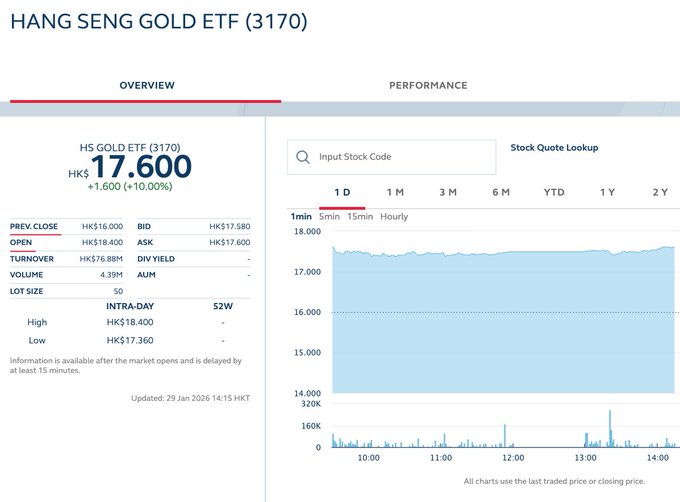Screen dimensions: 680x502
Task: Select the YTD chart range
Action: point(554,192)
